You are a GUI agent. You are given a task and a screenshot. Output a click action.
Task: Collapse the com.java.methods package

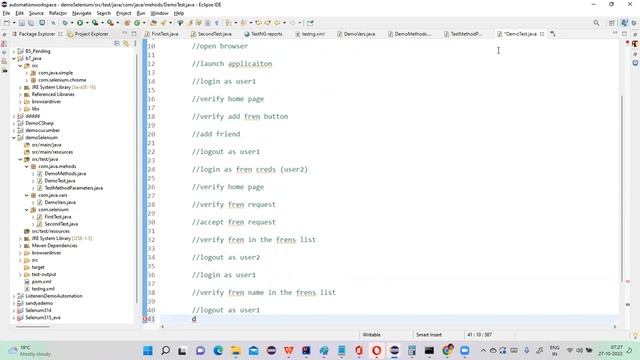(27, 167)
